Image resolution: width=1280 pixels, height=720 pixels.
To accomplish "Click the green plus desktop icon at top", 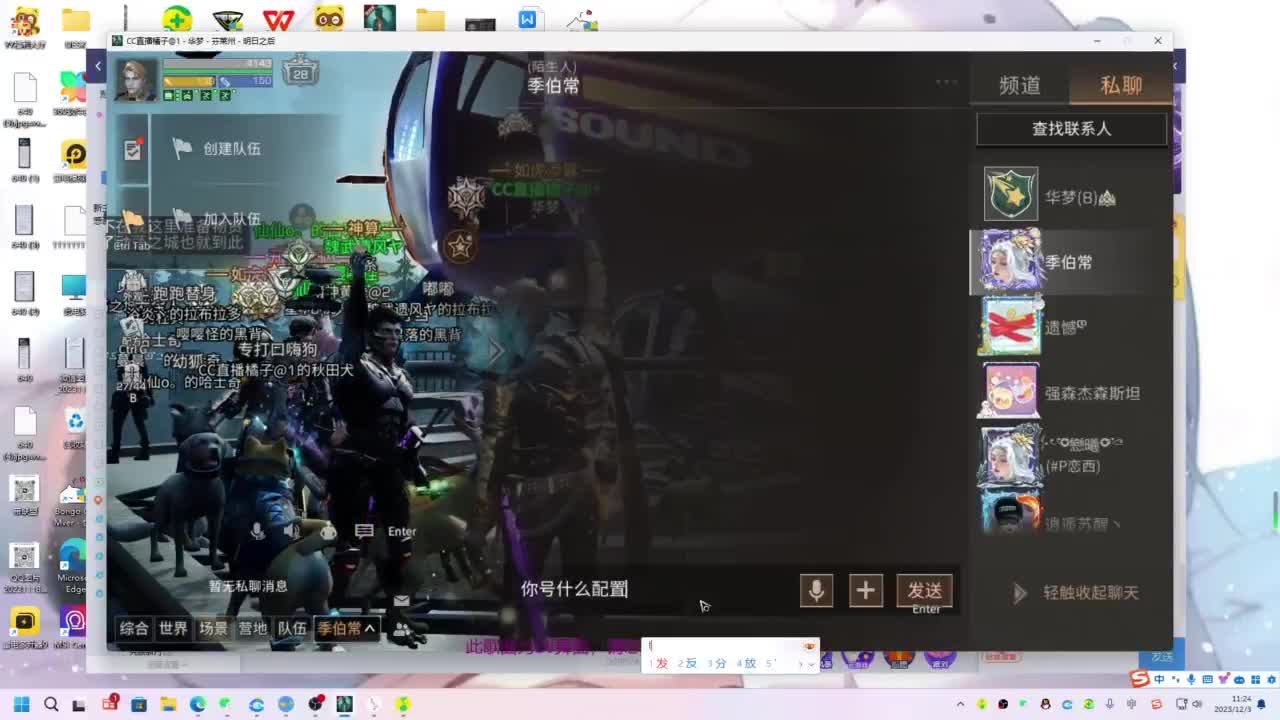I will [x=177, y=18].
